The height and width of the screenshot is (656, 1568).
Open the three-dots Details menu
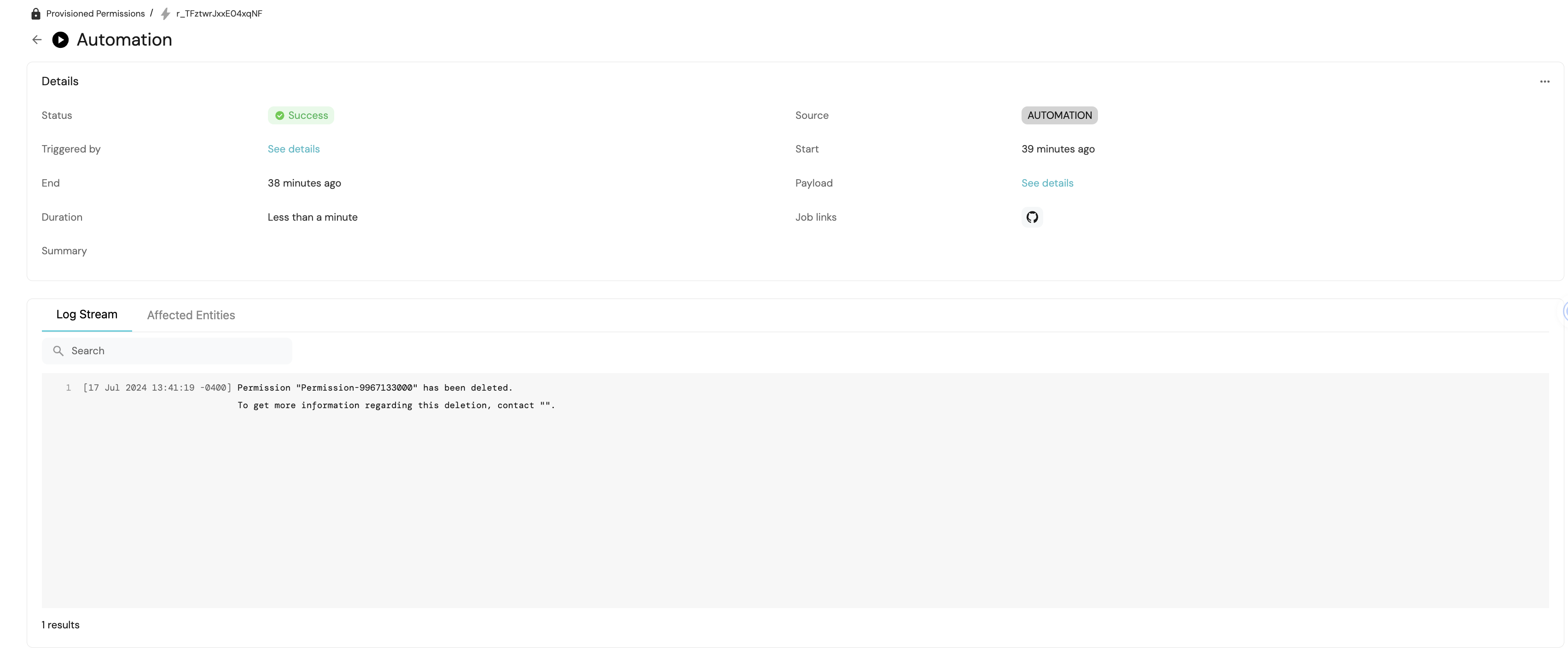tap(1544, 82)
